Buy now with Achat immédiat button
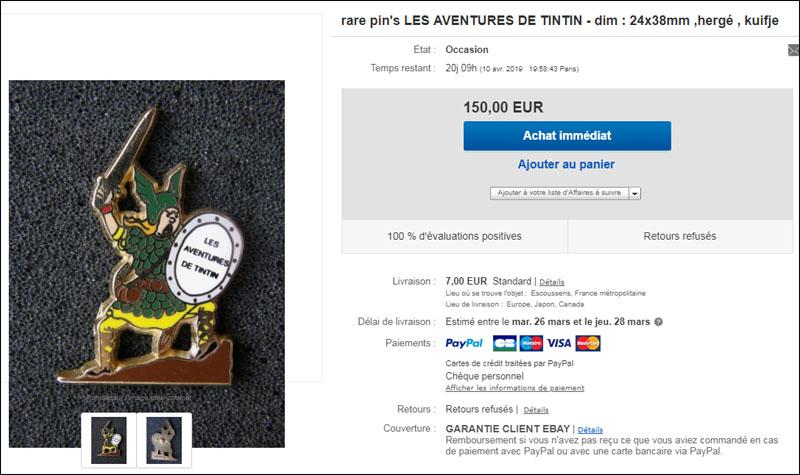 (x=567, y=136)
